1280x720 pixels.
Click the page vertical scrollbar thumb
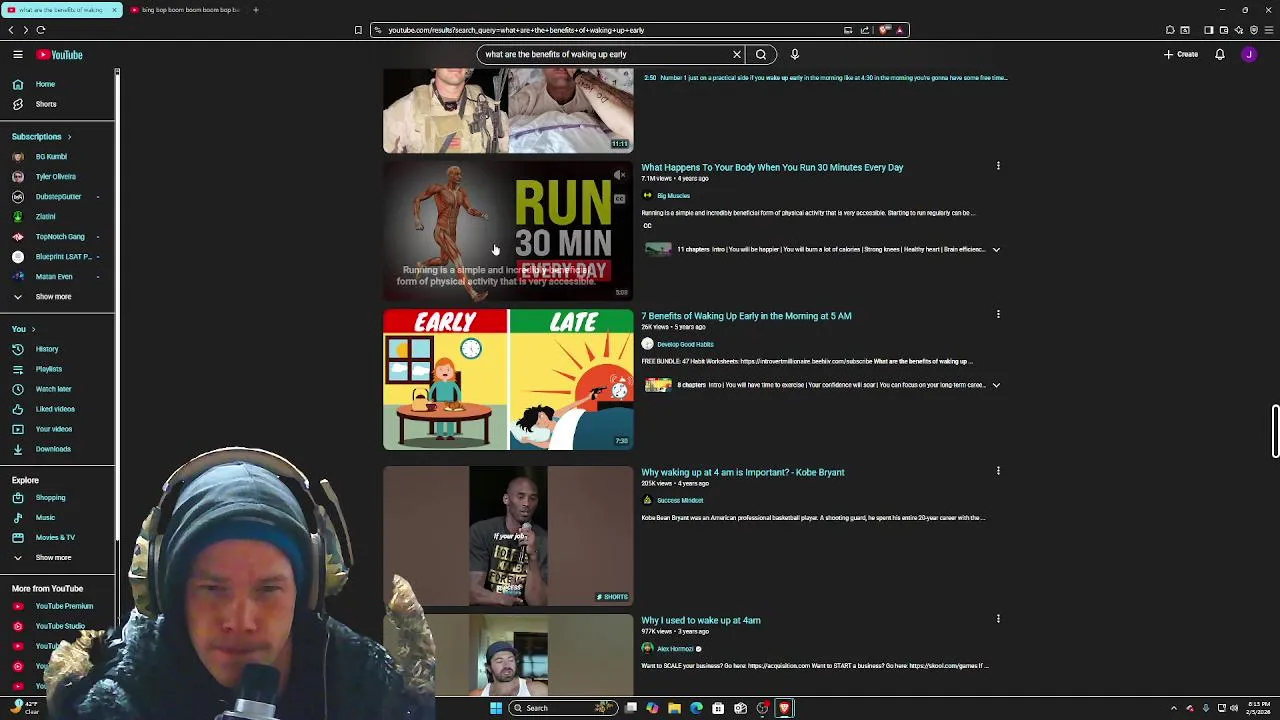[1275, 431]
